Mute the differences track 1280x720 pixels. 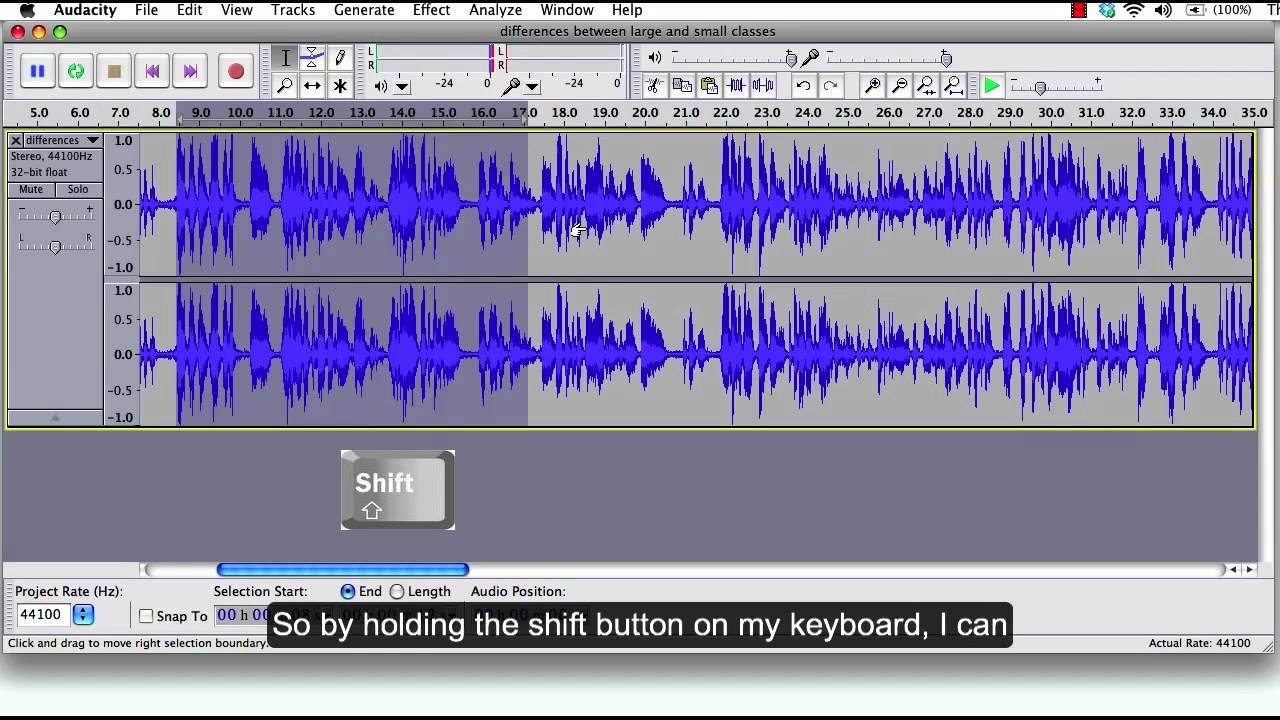click(31, 189)
